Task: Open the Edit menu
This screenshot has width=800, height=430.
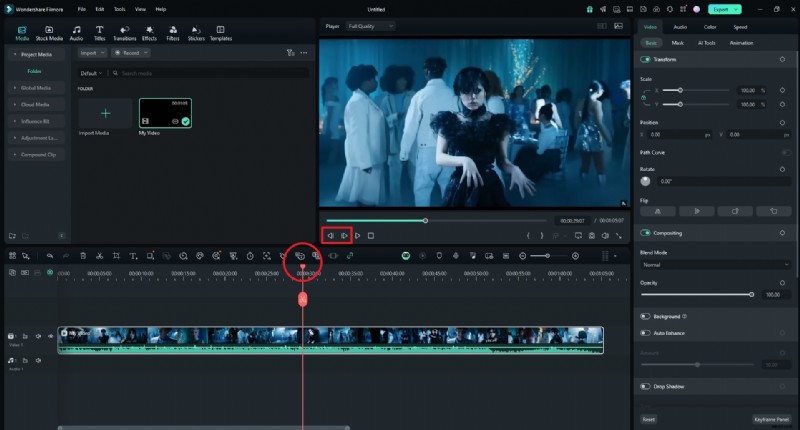Action: [x=99, y=9]
